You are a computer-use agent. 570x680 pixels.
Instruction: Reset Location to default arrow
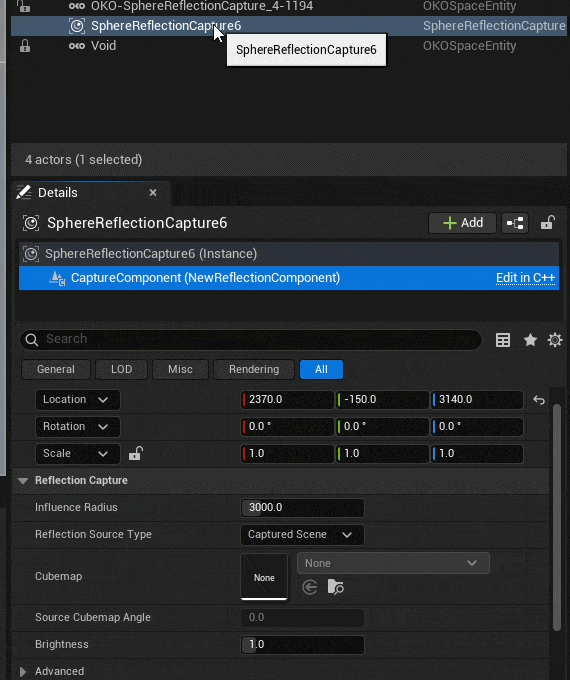(x=539, y=400)
